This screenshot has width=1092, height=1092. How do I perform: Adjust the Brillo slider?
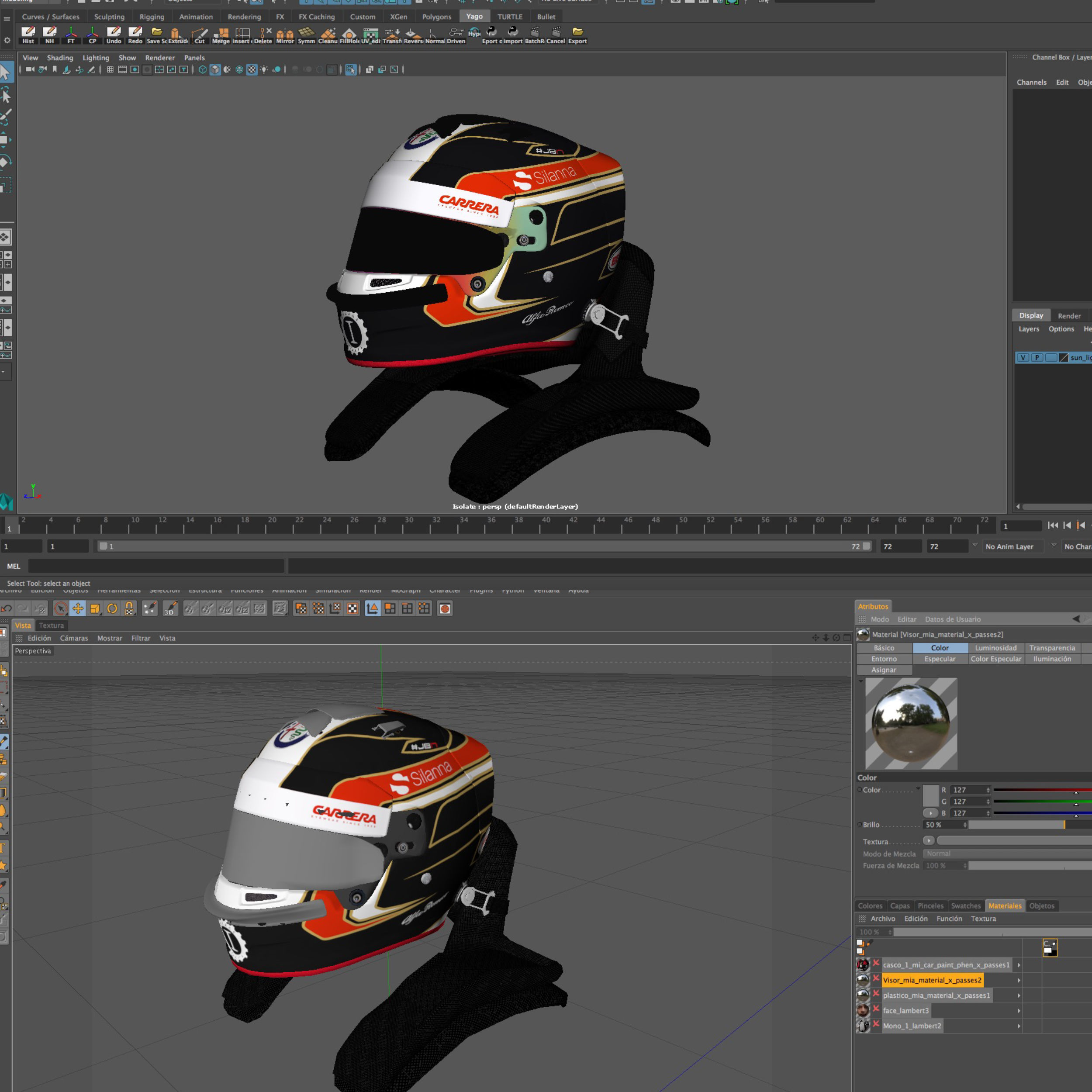[1030, 825]
